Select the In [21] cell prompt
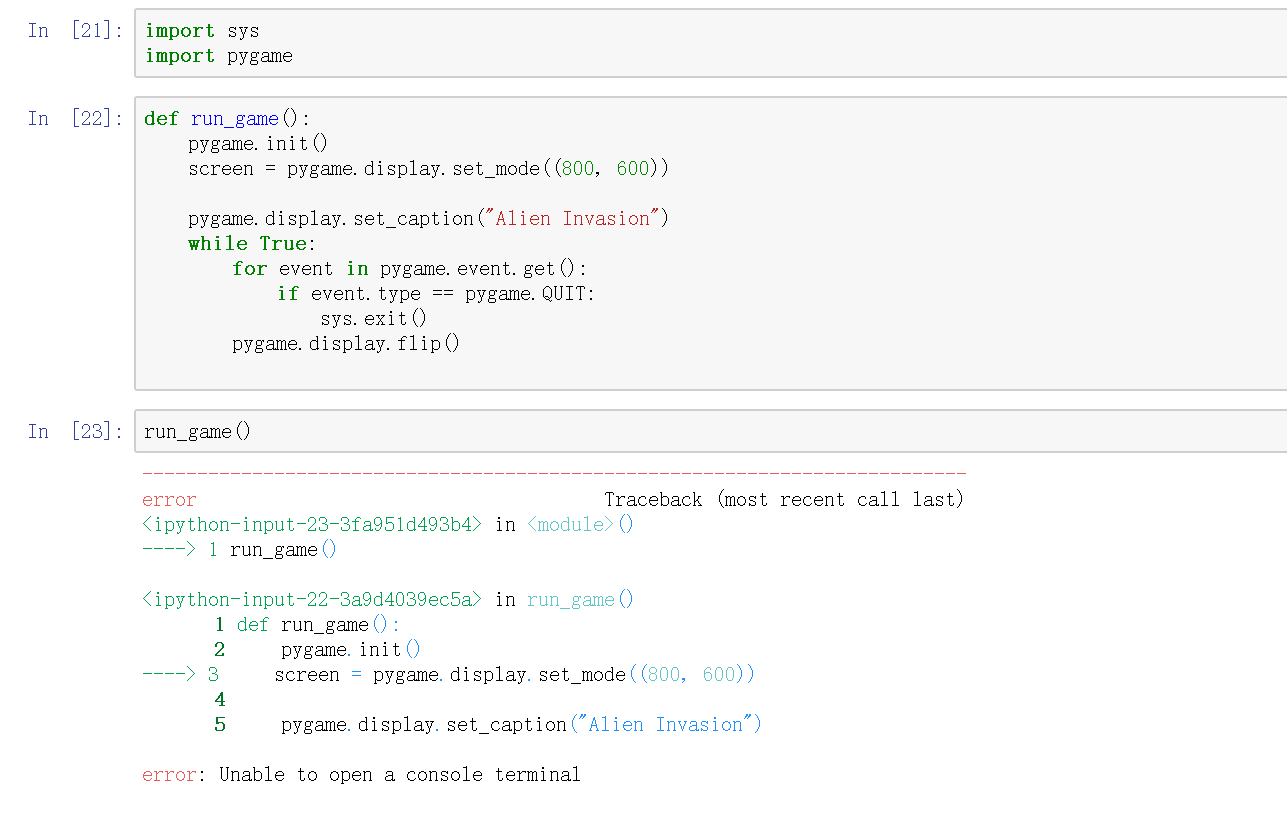The height and width of the screenshot is (819, 1287). pos(75,31)
